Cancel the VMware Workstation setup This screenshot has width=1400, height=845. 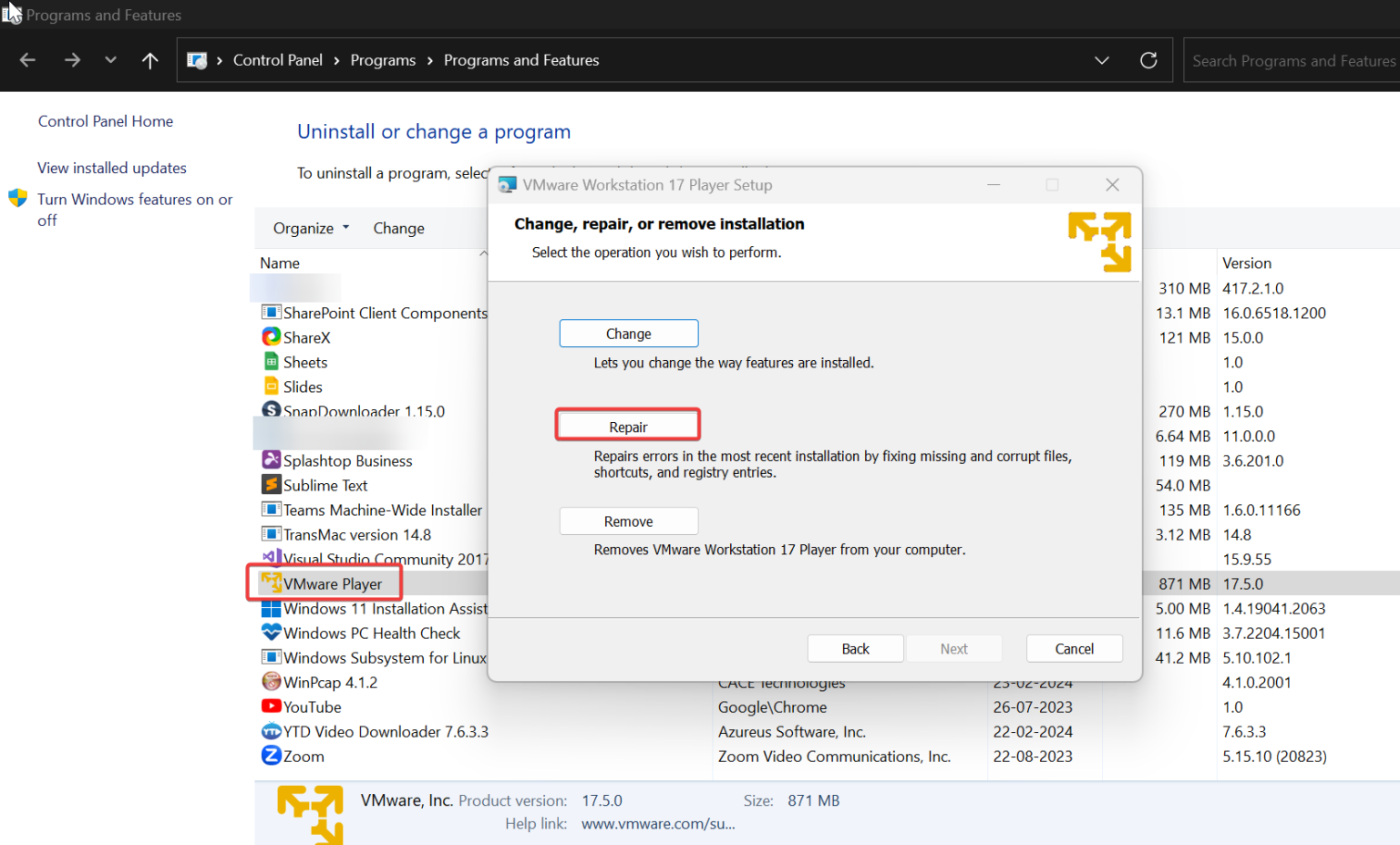pos(1074,648)
